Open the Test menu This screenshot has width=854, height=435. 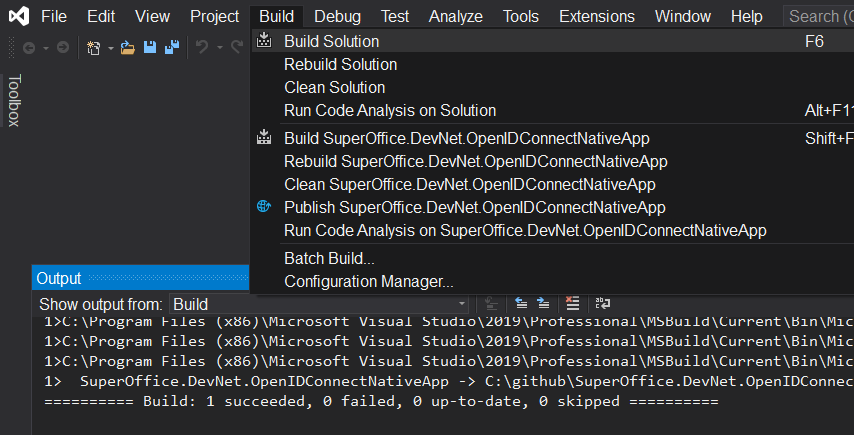395,16
